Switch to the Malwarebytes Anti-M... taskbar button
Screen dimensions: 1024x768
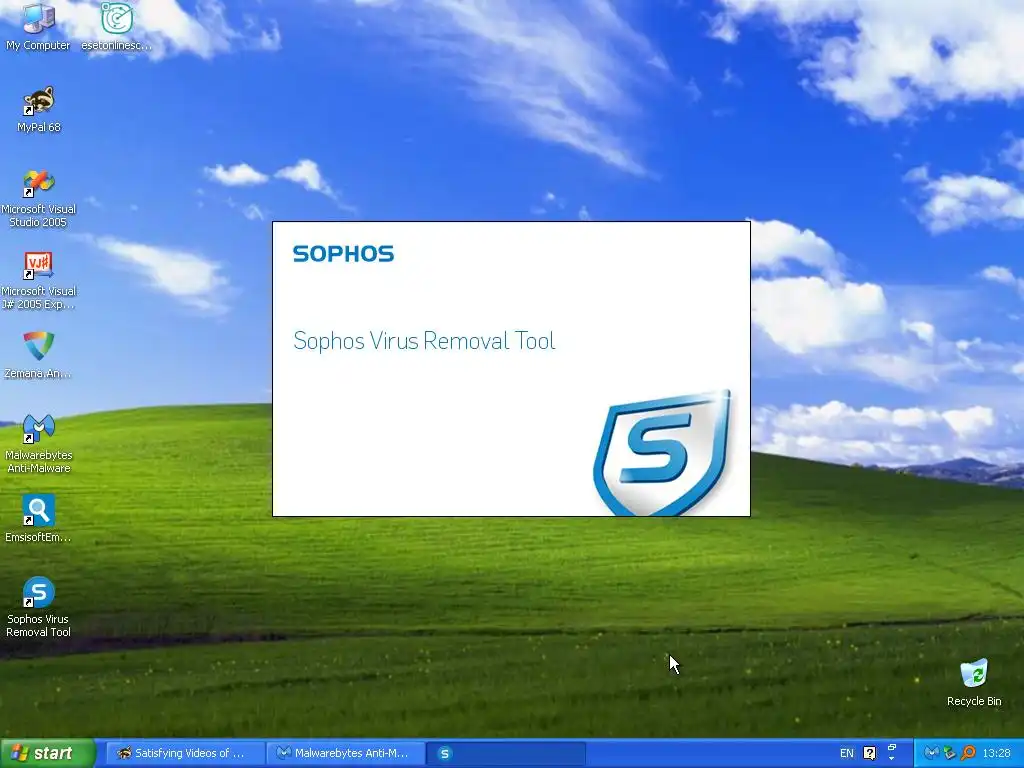point(345,753)
